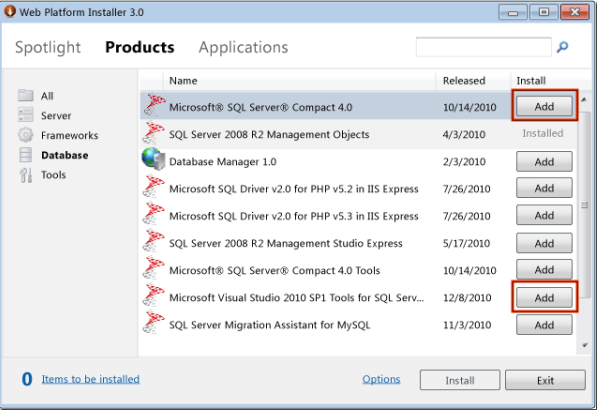Click the scroll up arrow in product list
This screenshot has height=410, width=597.
[584, 99]
